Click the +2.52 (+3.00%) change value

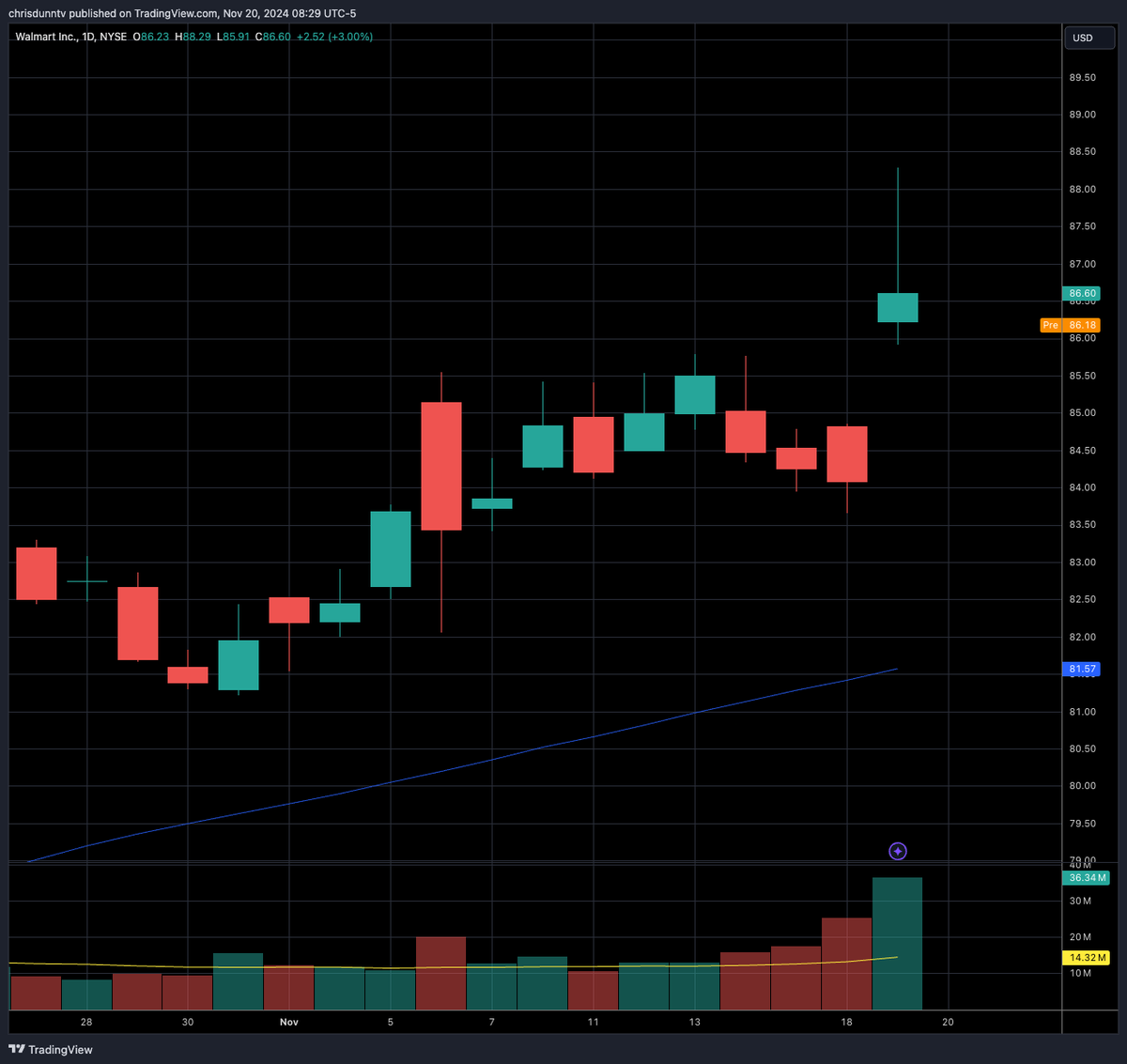pyautogui.click(x=334, y=37)
